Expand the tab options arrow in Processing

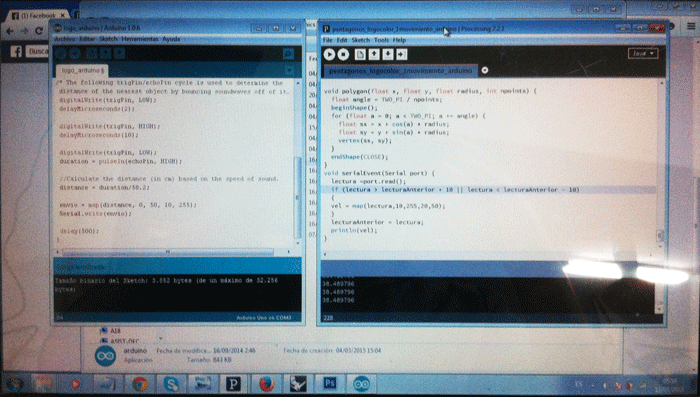485,70
